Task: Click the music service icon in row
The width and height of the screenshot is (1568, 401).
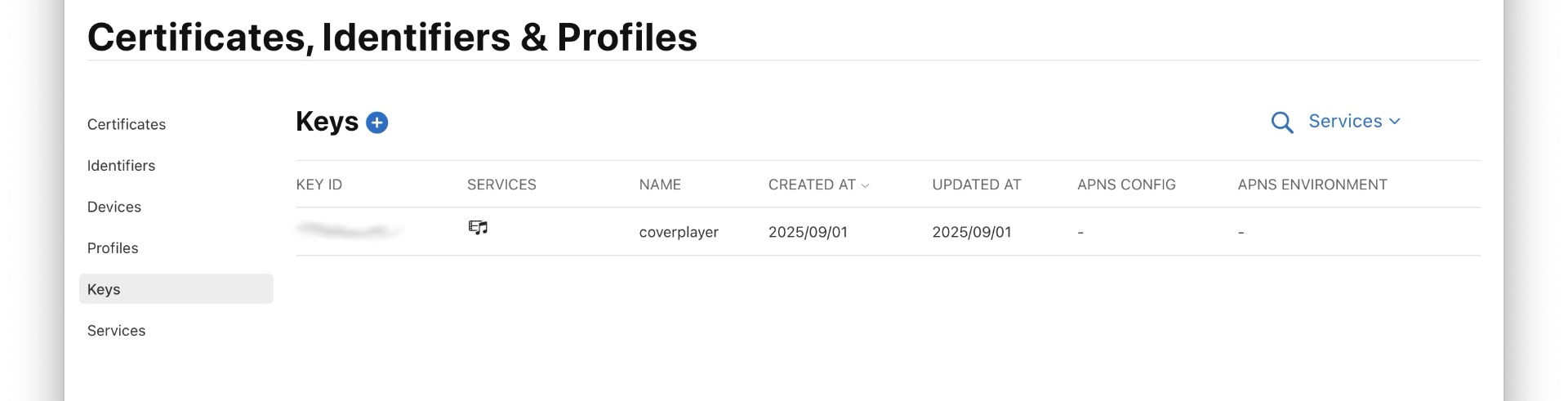Action: (478, 228)
